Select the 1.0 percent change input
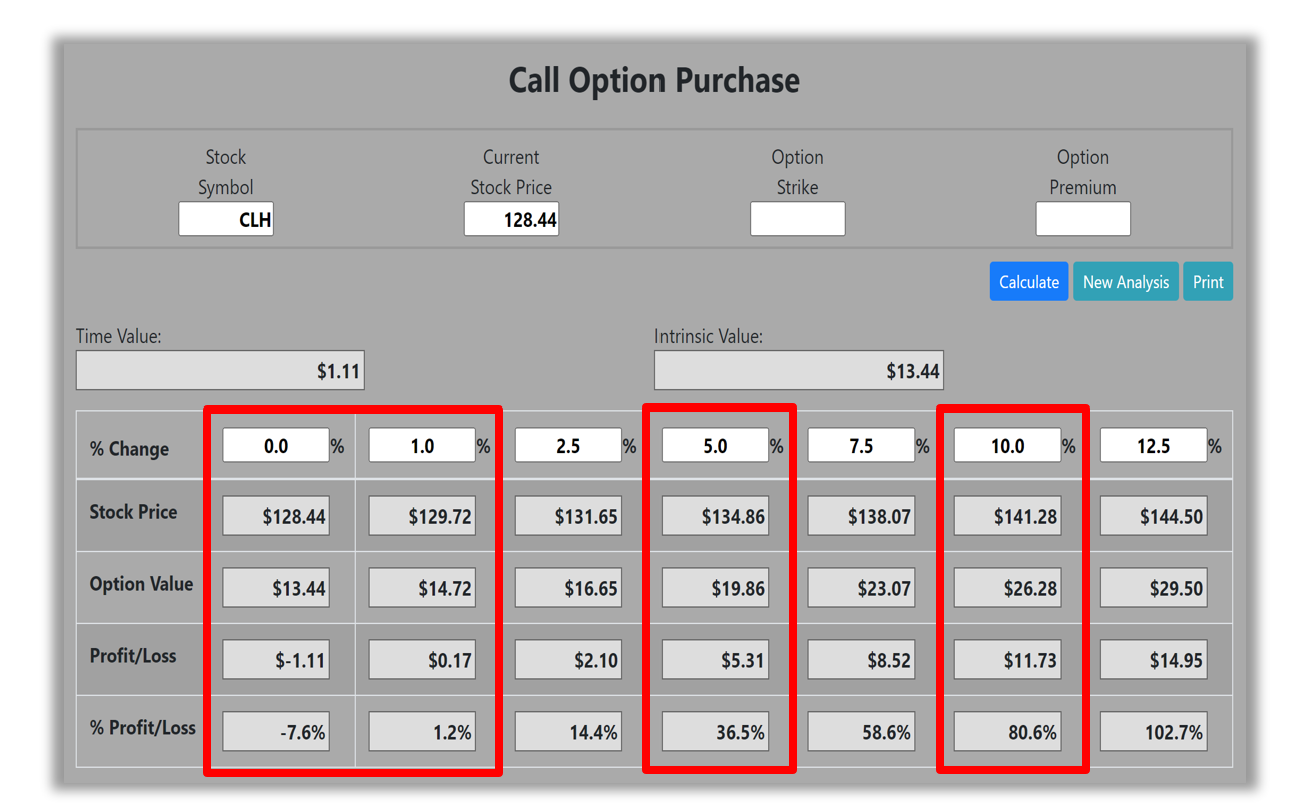Viewport: 1316px width, 812px height. pos(422,446)
